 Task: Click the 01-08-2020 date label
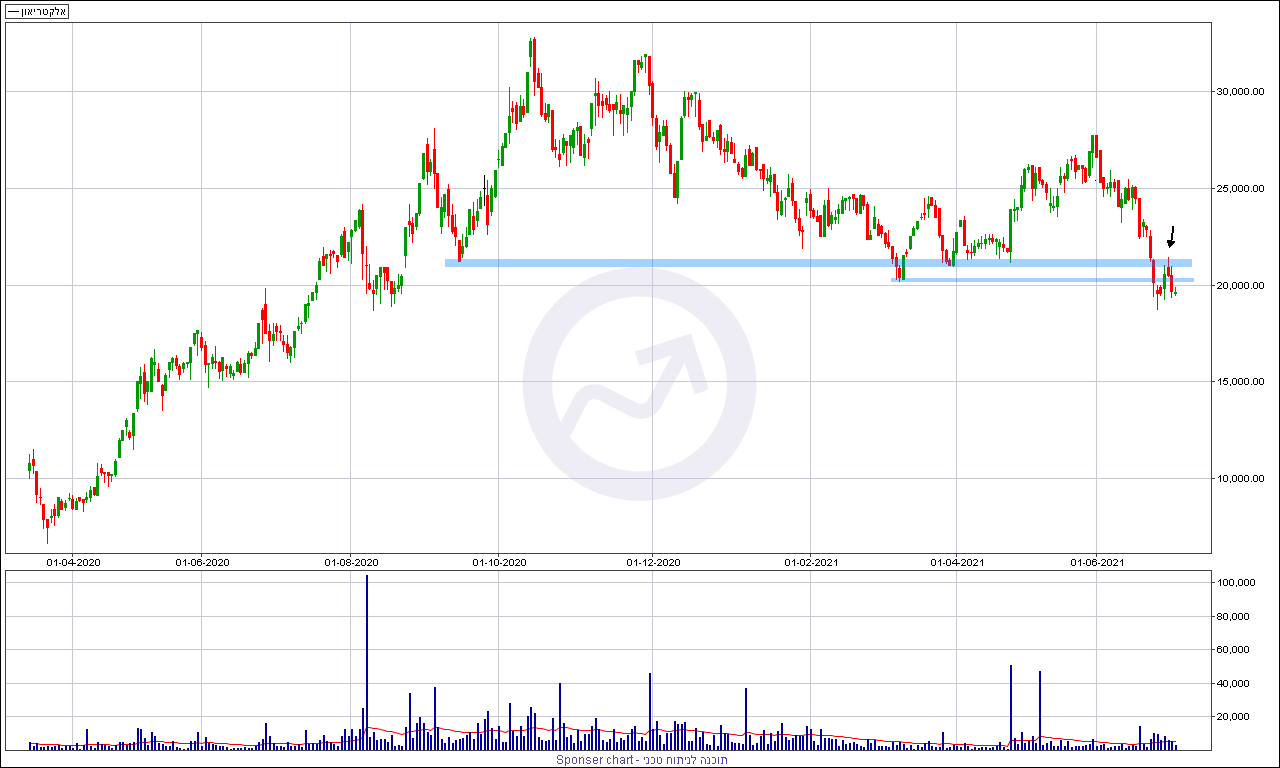pos(351,563)
